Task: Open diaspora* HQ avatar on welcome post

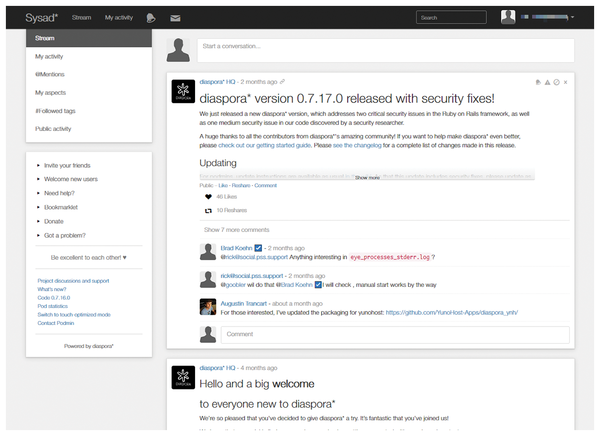Action: (183, 377)
